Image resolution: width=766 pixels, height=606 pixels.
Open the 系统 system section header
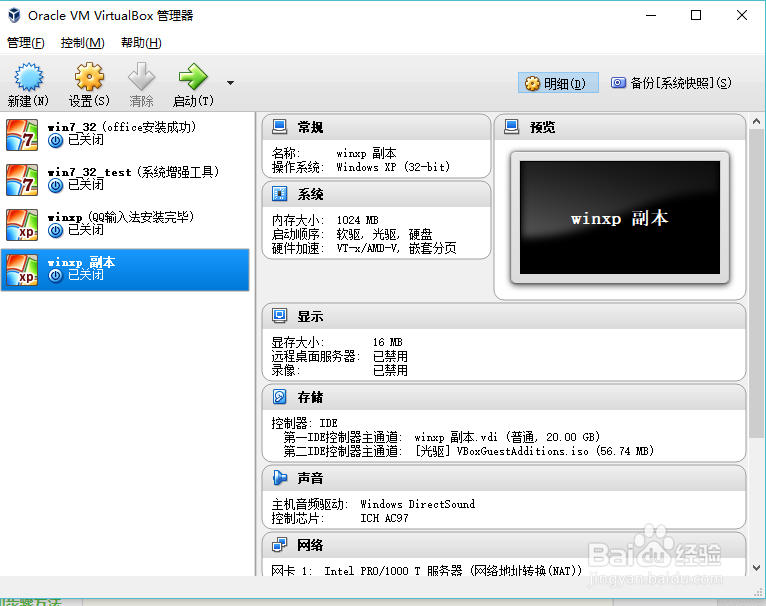click(376, 195)
